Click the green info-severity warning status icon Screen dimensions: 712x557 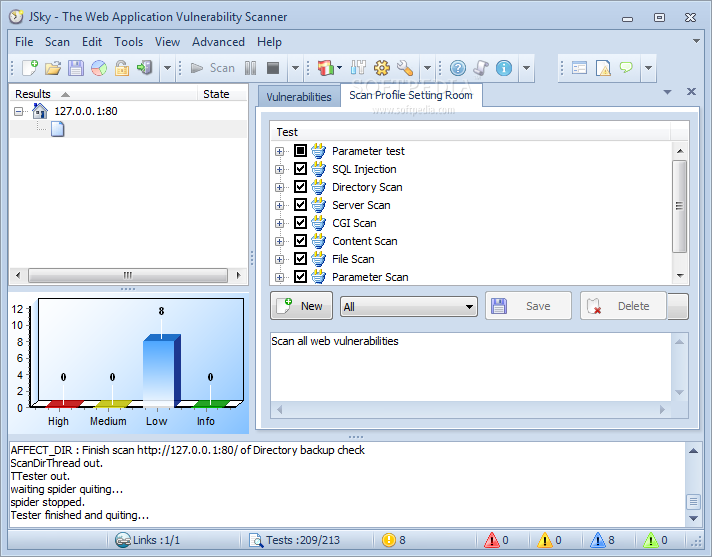click(651, 540)
